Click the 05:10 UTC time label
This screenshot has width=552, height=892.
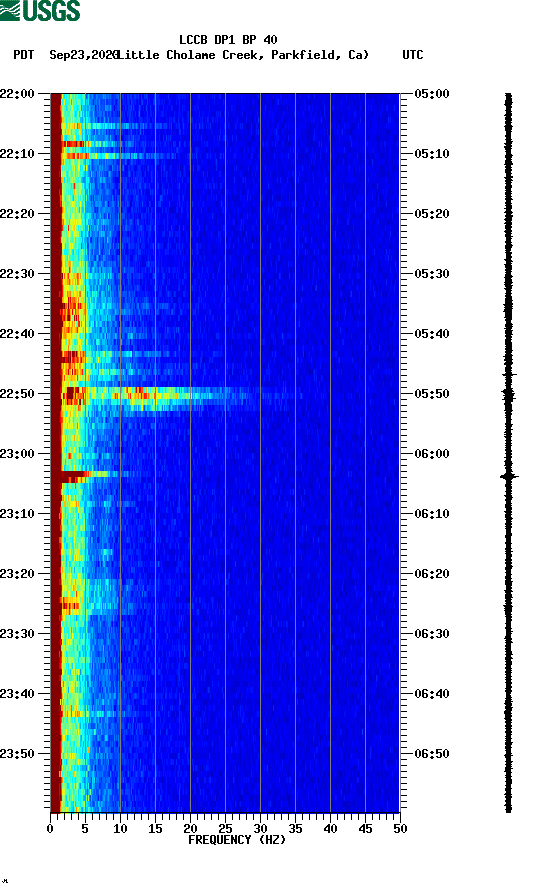click(x=432, y=154)
